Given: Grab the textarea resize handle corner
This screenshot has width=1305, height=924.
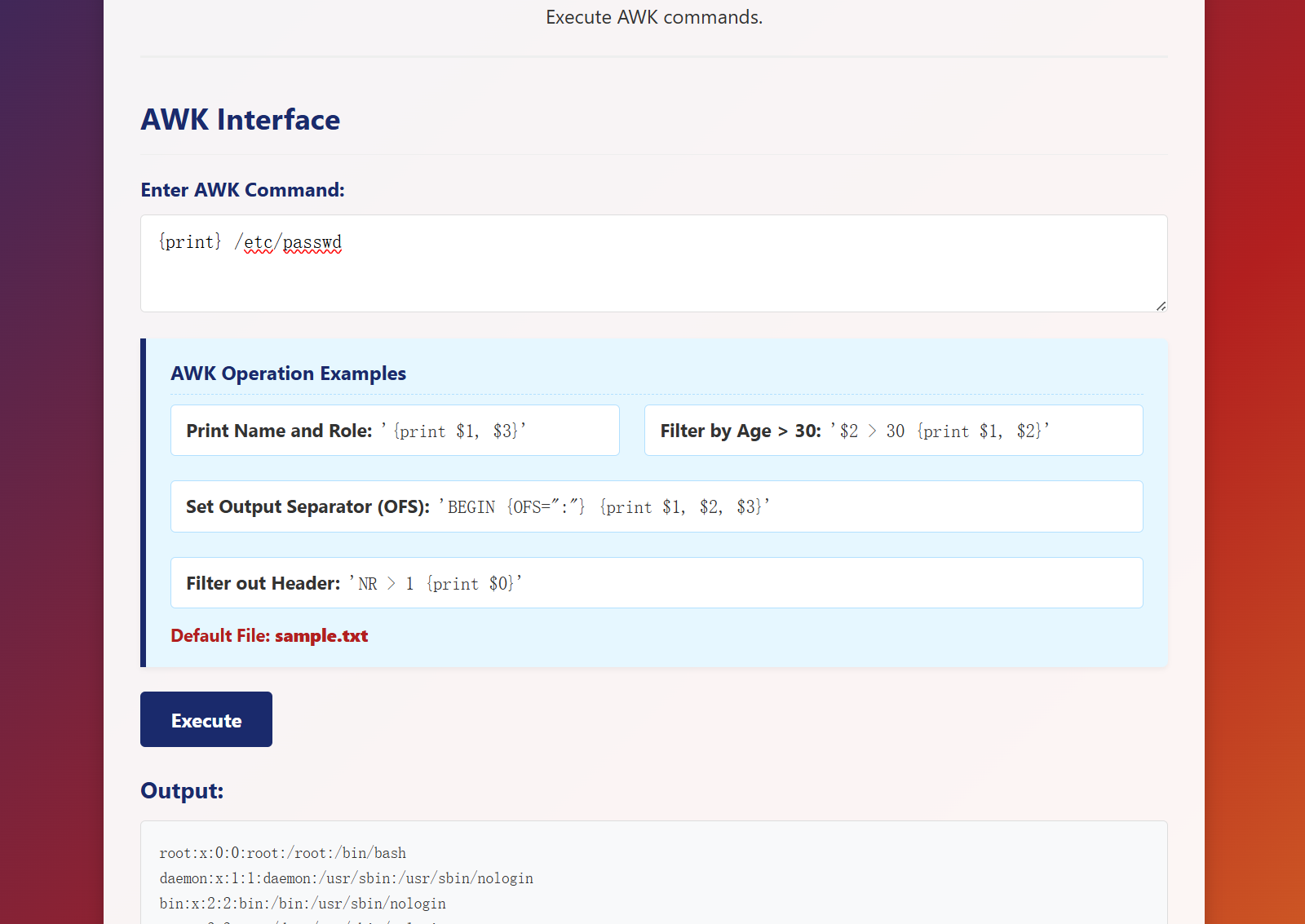Looking at the screenshot, I should (1161, 306).
